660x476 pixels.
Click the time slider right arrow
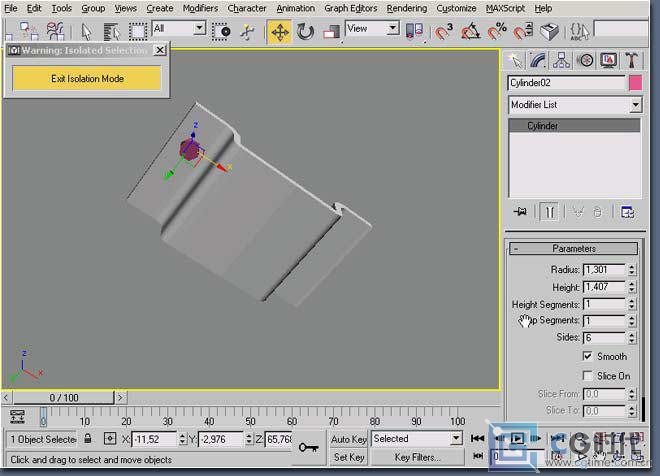[120, 397]
